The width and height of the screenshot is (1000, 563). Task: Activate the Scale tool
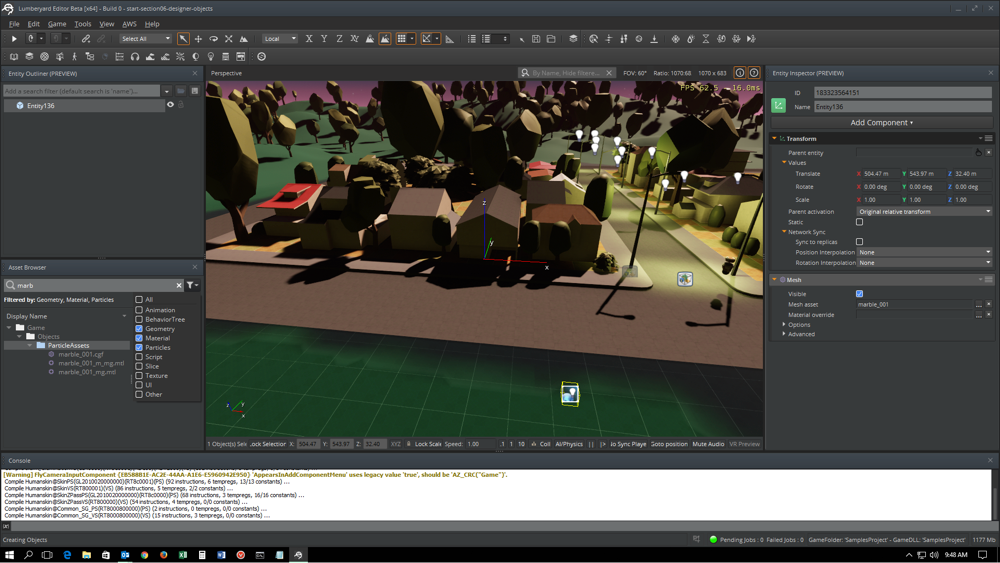click(228, 39)
